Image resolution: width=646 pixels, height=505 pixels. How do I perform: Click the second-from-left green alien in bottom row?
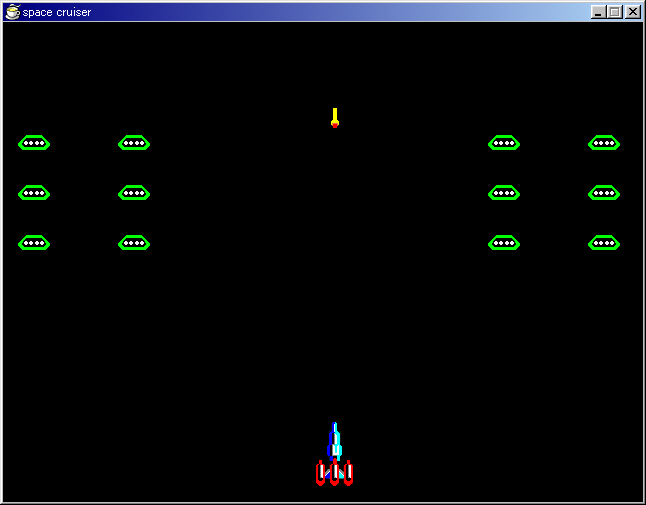coord(134,243)
